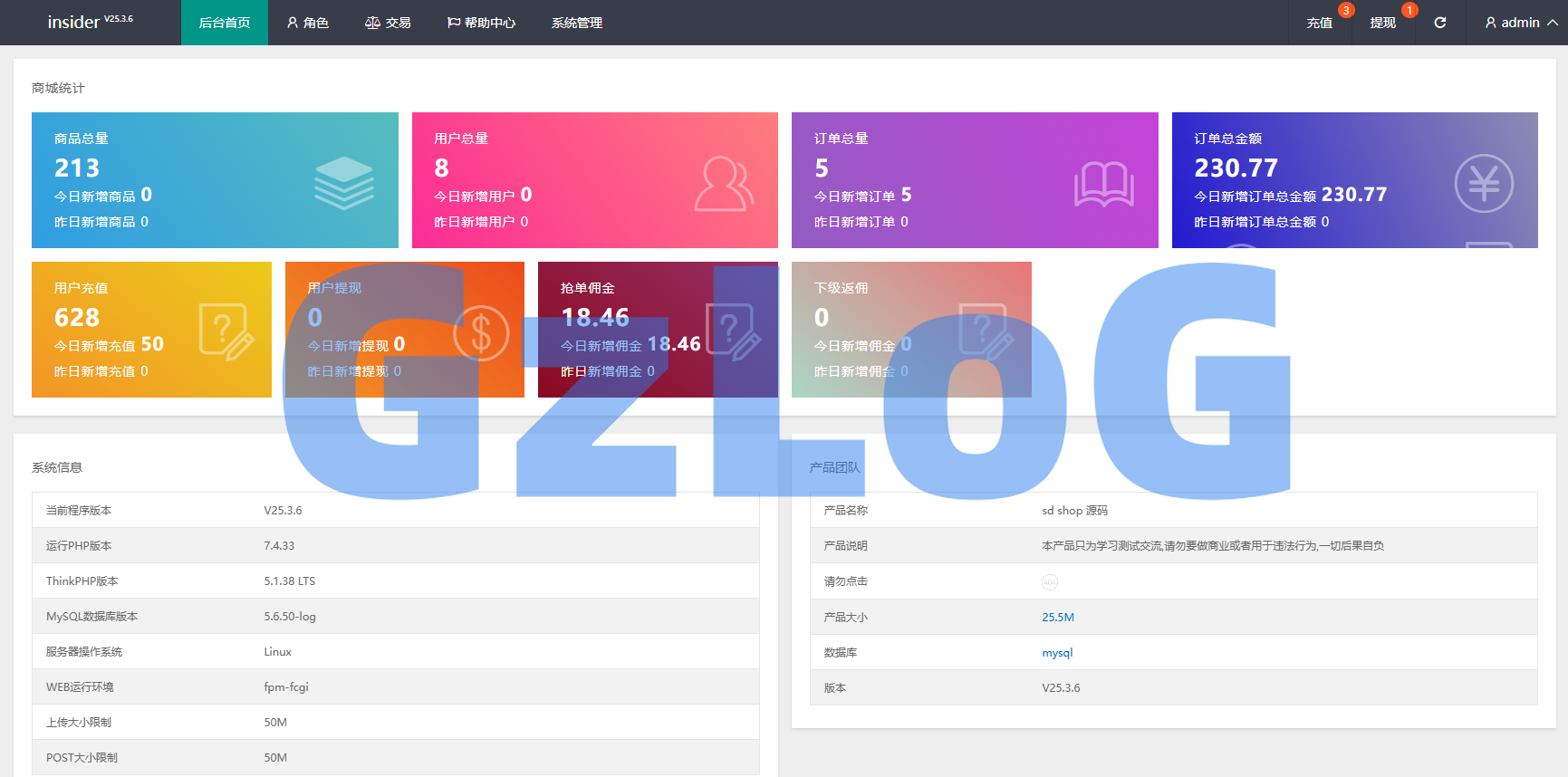Open the 交易 navigation menu

pyautogui.click(x=388, y=23)
